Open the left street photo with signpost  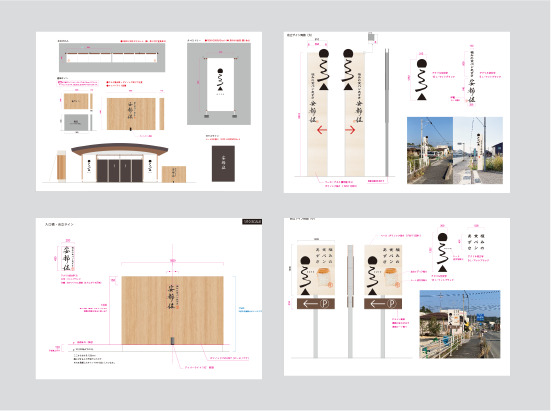[x=430, y=150]
